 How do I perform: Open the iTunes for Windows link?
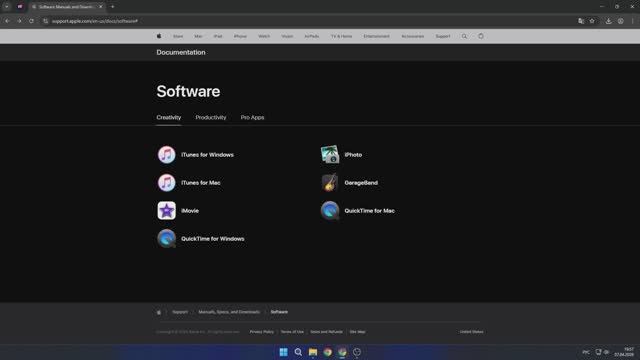(207, 155)
